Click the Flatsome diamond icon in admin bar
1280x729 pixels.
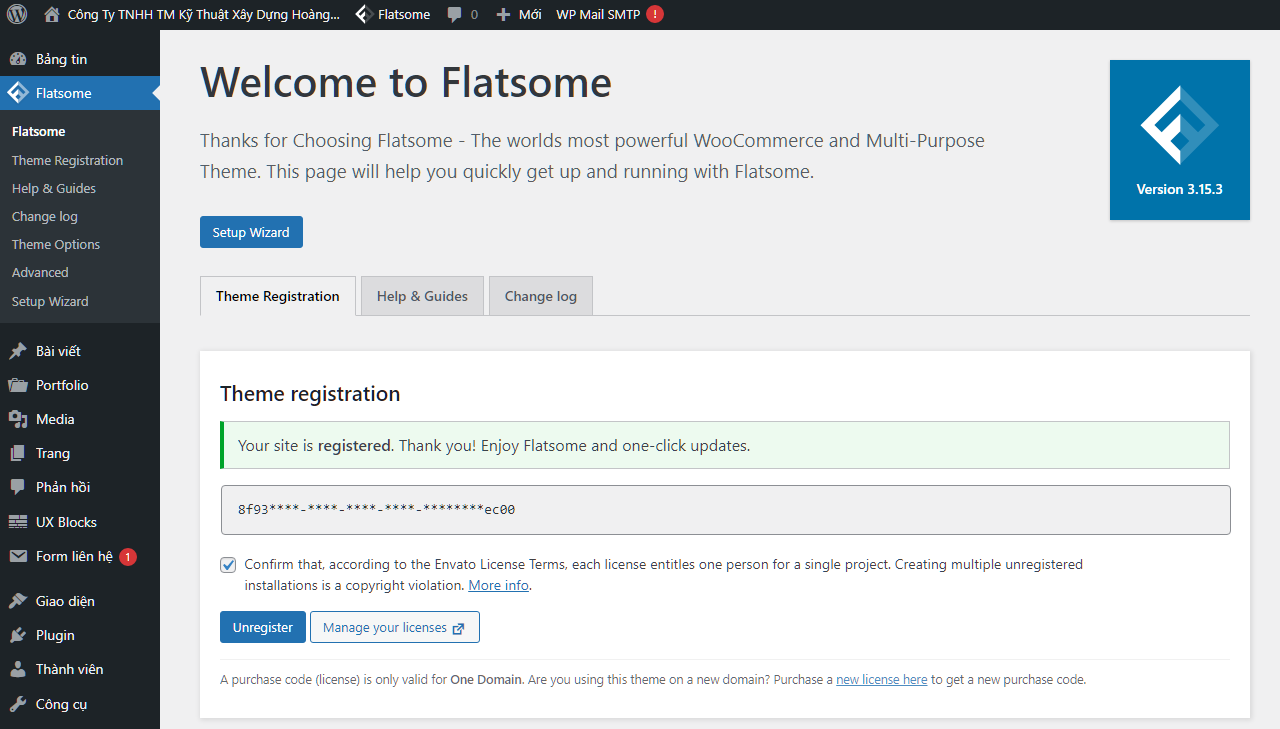click(365, 14)
